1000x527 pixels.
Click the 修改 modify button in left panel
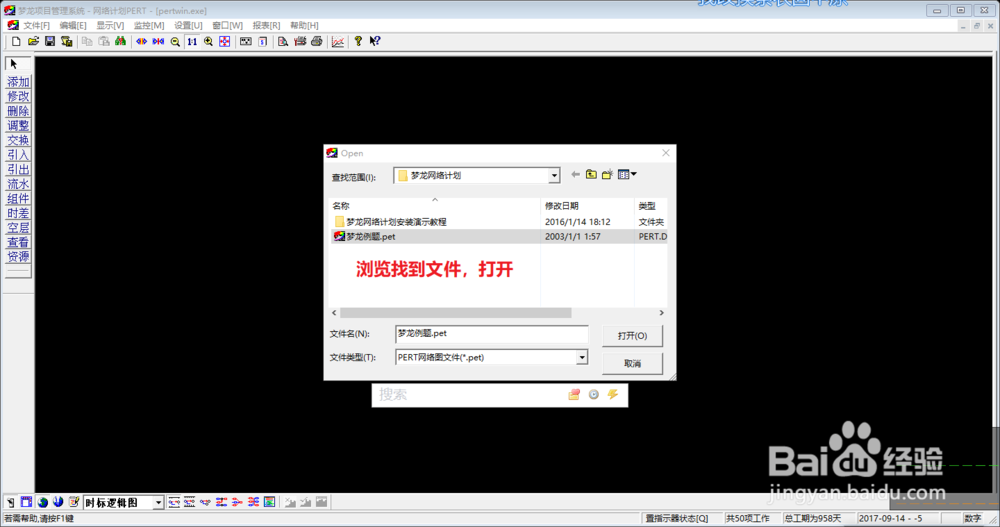pos(18,96)
